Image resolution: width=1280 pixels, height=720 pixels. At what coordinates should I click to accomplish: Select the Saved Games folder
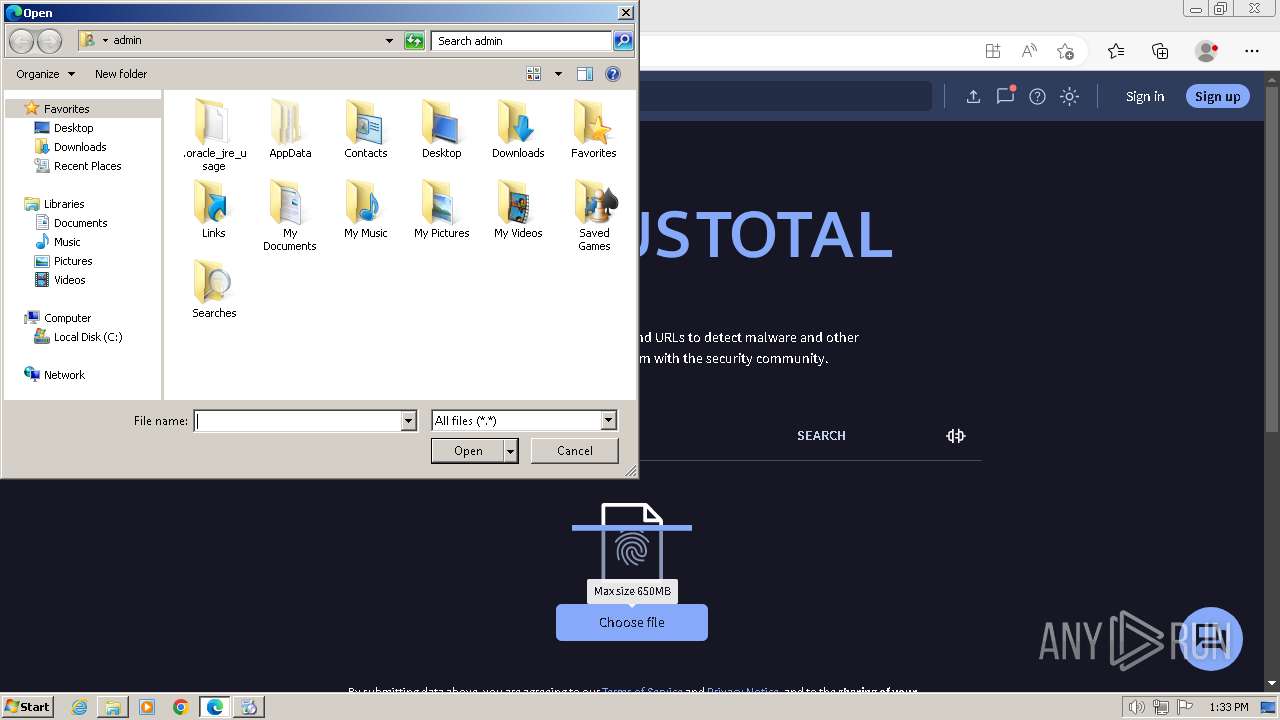click(x=594, y=214)
